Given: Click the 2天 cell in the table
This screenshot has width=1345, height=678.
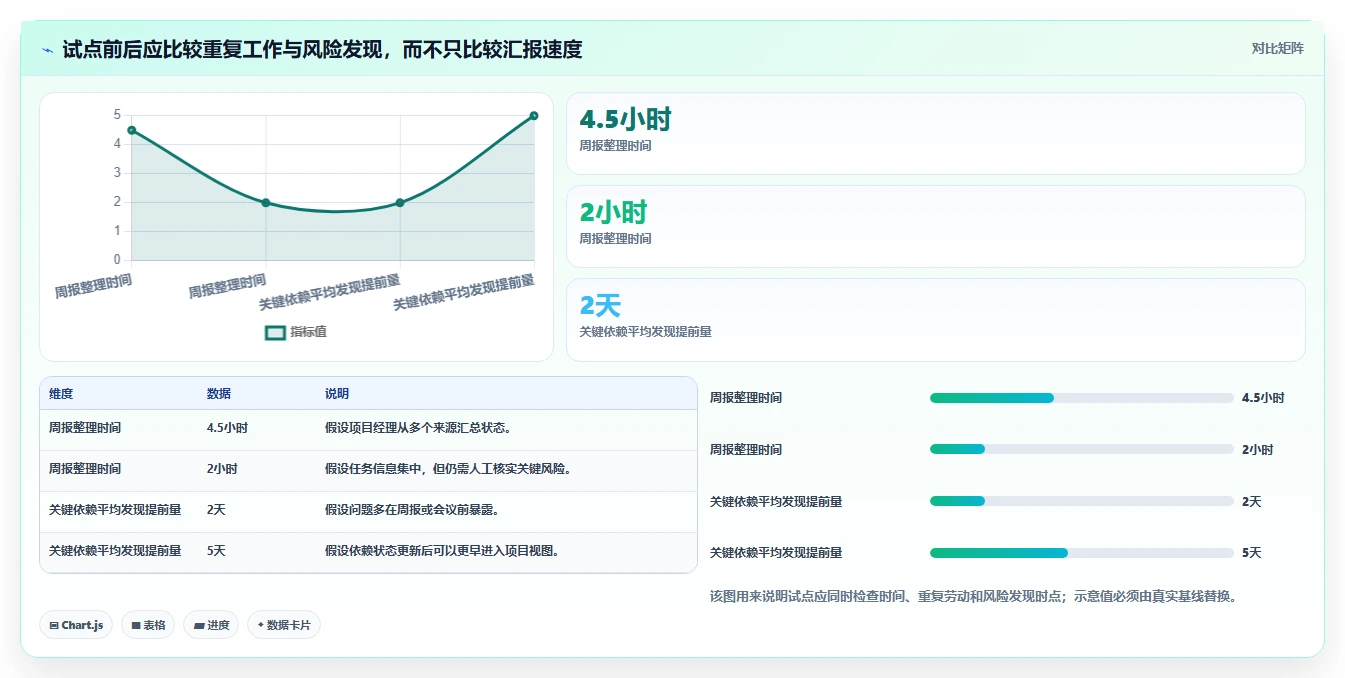Looking at the screenshot, I should point(216,510).
